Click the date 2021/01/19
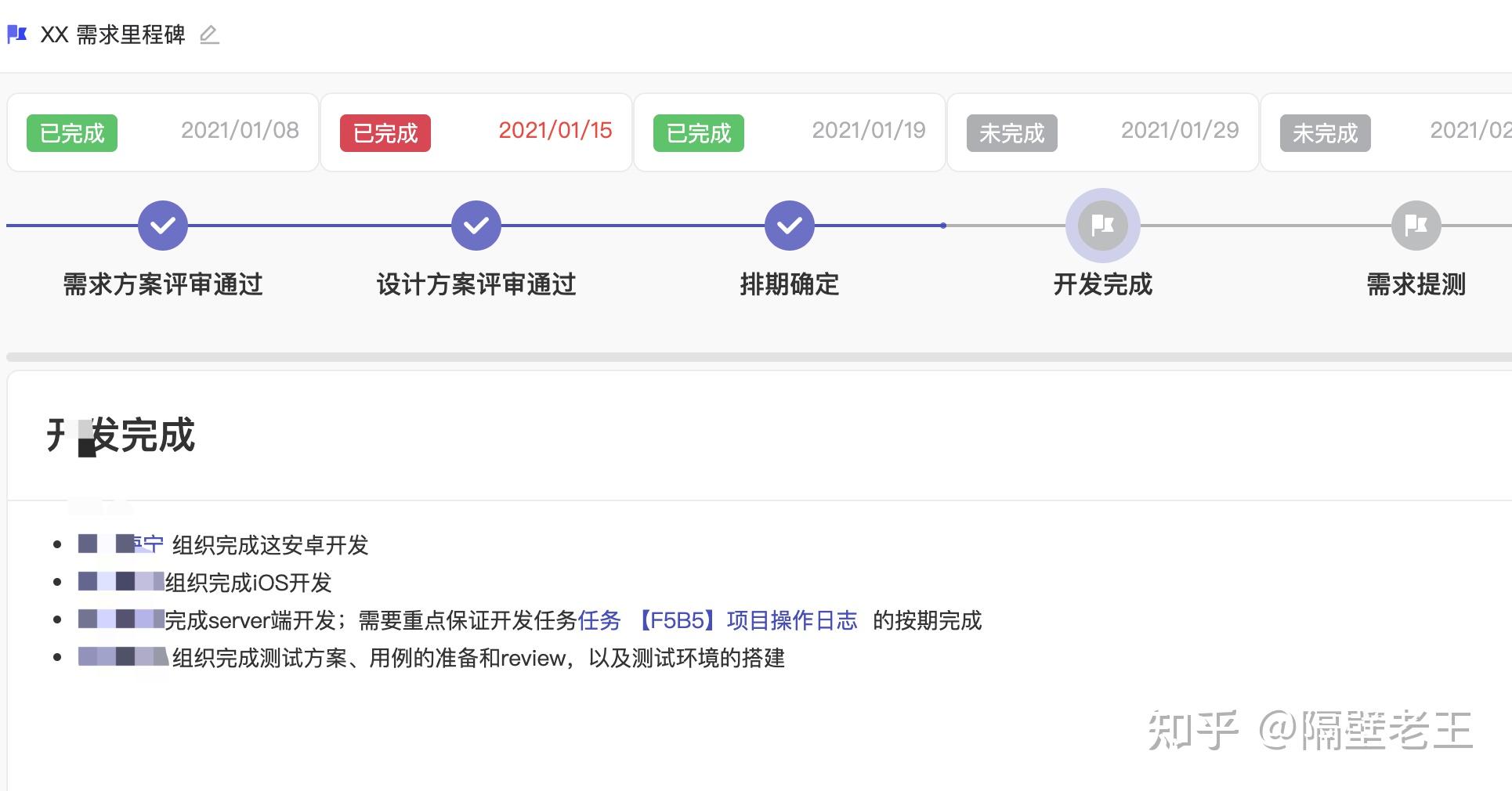 point(869,130)
